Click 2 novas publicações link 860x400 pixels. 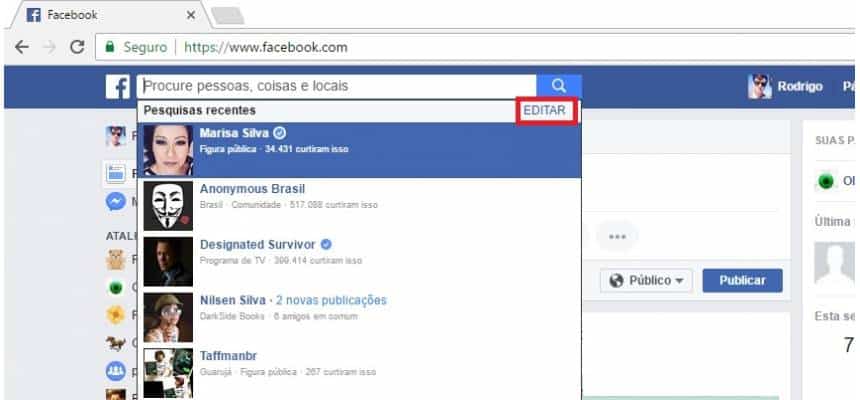pyautogui.click(x=331, y=301)
